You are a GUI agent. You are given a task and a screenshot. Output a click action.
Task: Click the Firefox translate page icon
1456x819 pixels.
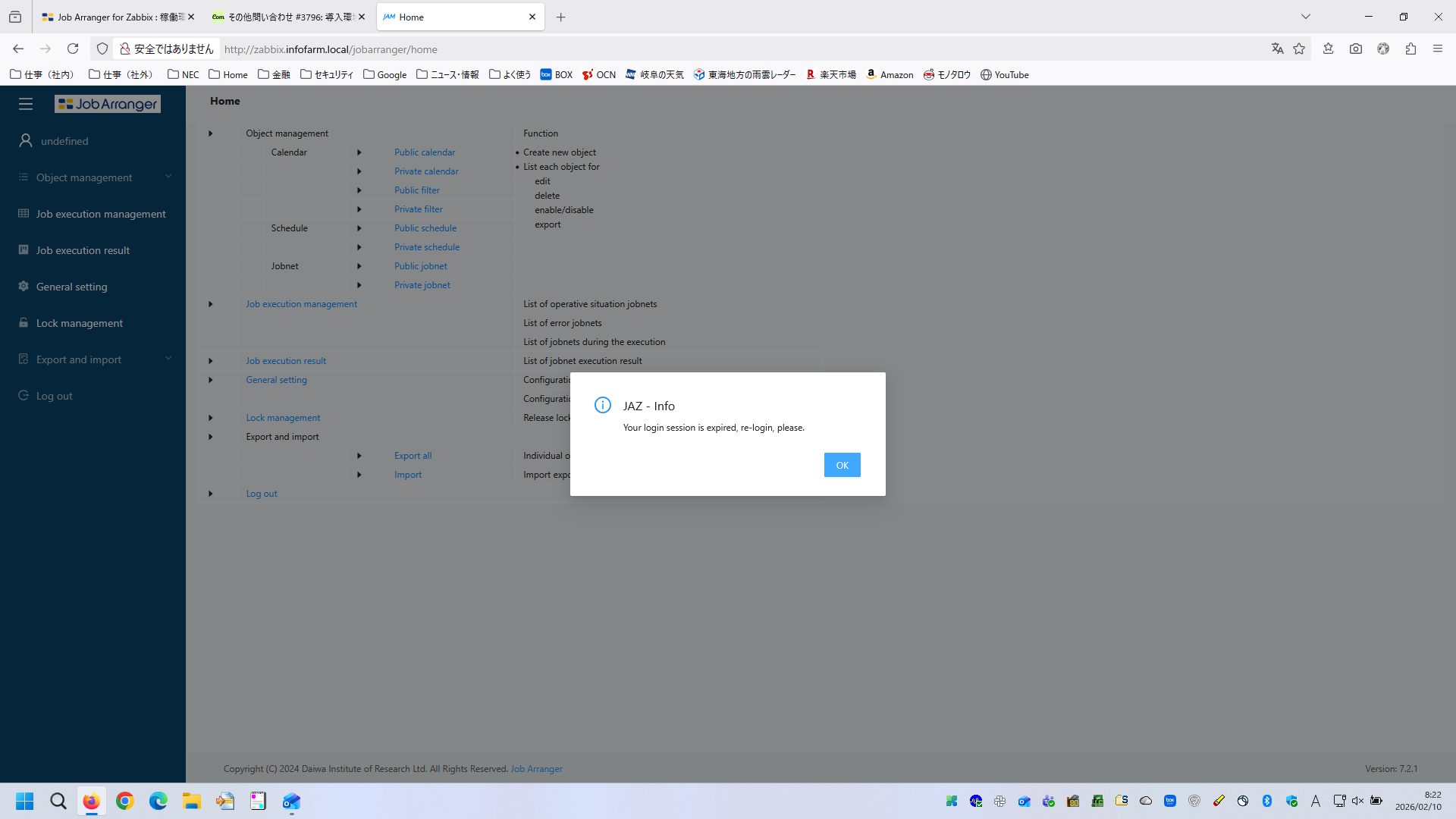(1278, 49)
